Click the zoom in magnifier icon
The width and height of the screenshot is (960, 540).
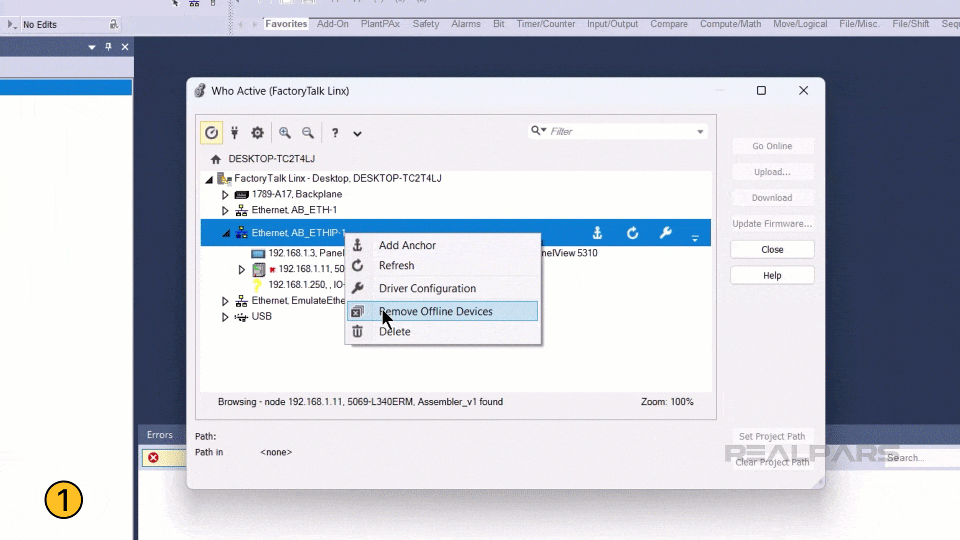pyautogui.click(x=285, y=132)
